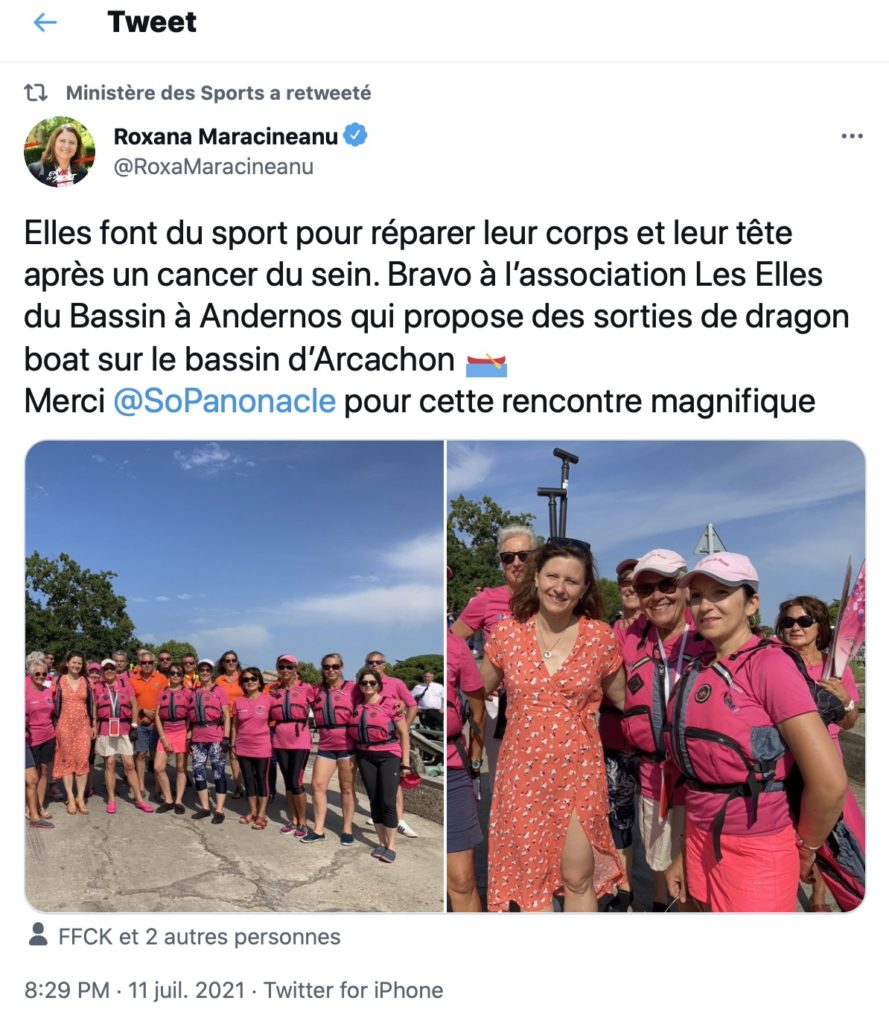Click the tagged people person icon
The height and width of the screenshot is (1024, 889).
point(39,935)
